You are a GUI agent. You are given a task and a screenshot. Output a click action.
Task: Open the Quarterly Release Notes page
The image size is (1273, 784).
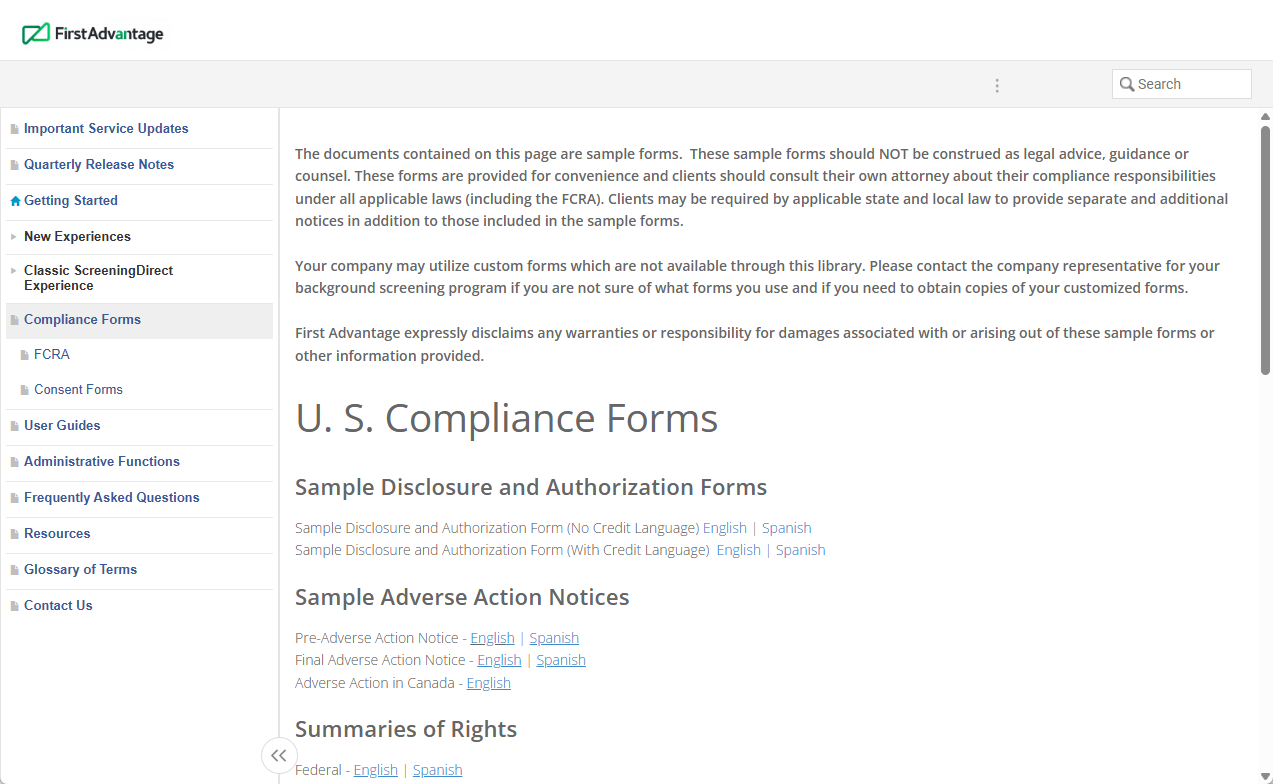99,164
